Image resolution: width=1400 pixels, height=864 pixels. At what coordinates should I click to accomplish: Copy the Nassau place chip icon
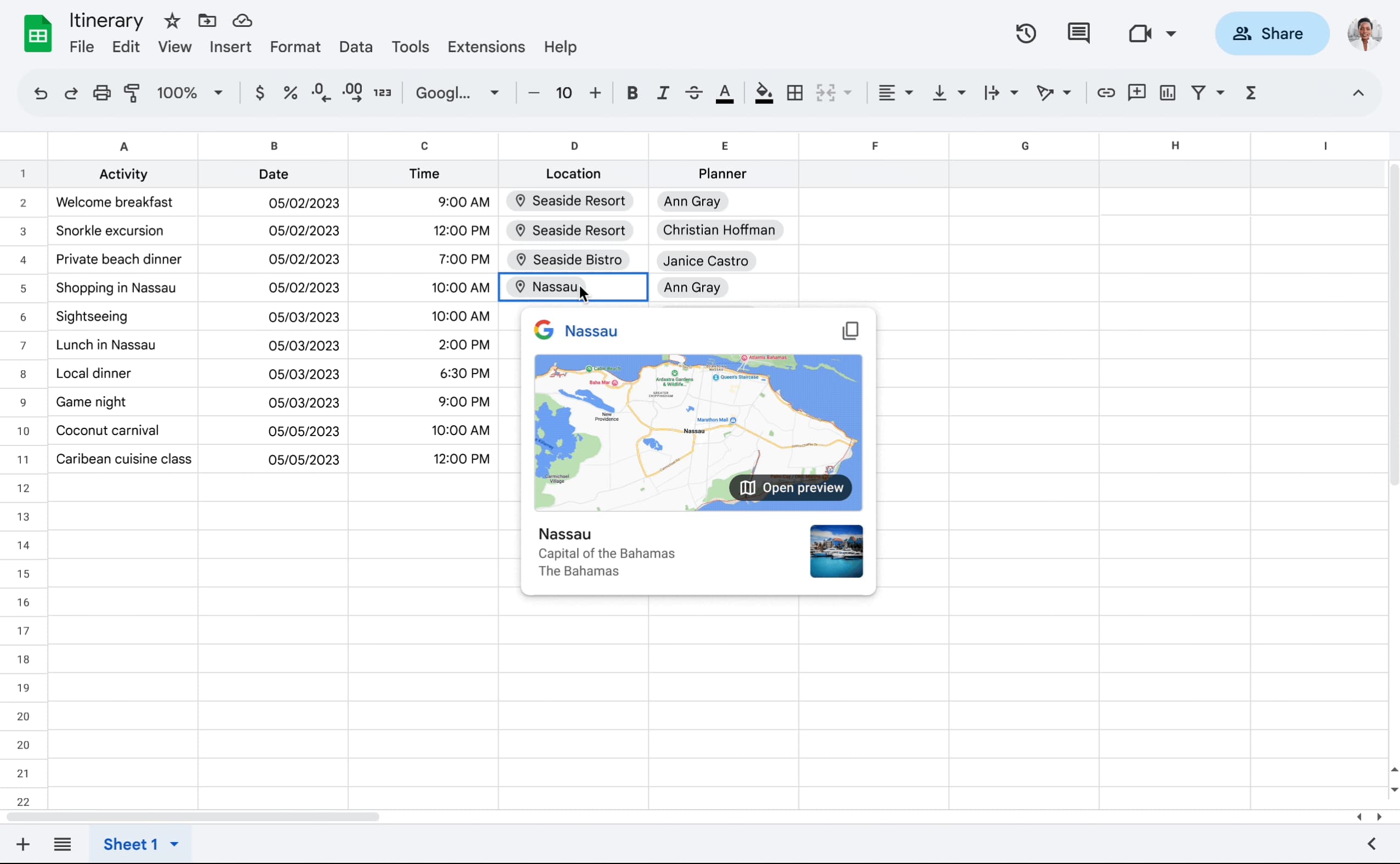point(850,330)
